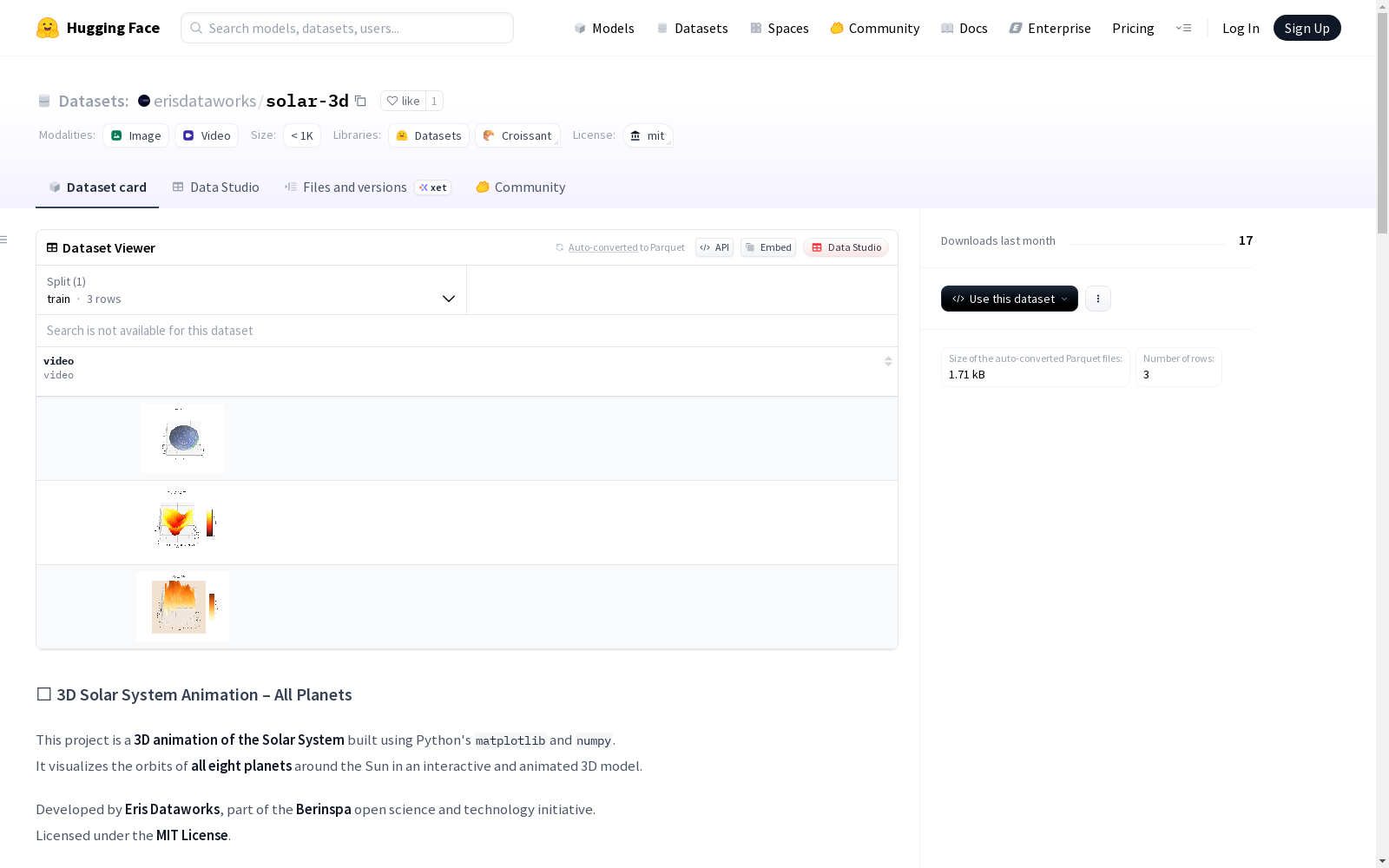The height and width of the screenshot is (868, 1389).
Task: Focus the search models, datasets, users field
Action: (347, 28)
